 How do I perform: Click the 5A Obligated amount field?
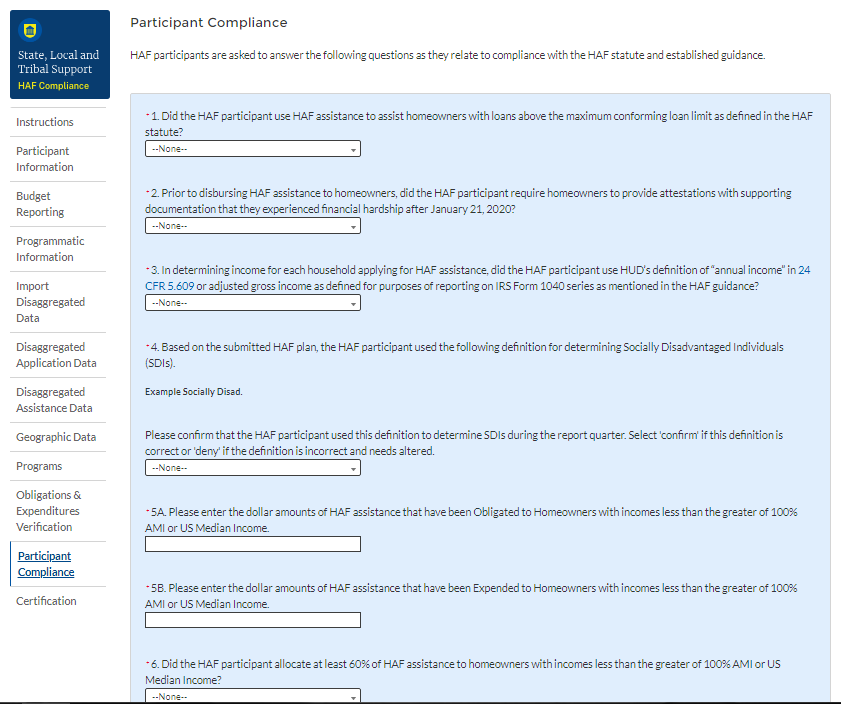click(x=252, y=544)
